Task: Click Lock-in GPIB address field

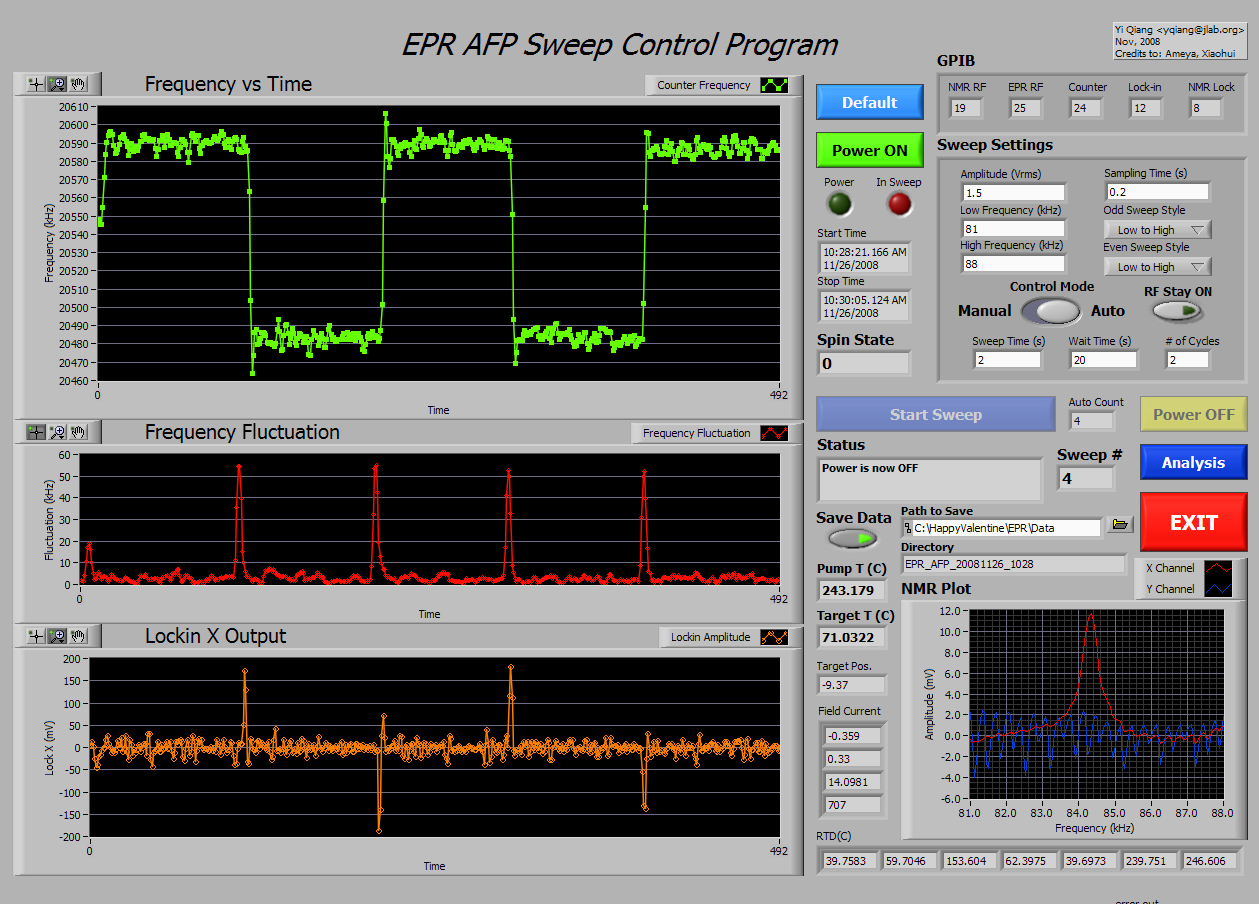Action: (x=1146, y=108)
